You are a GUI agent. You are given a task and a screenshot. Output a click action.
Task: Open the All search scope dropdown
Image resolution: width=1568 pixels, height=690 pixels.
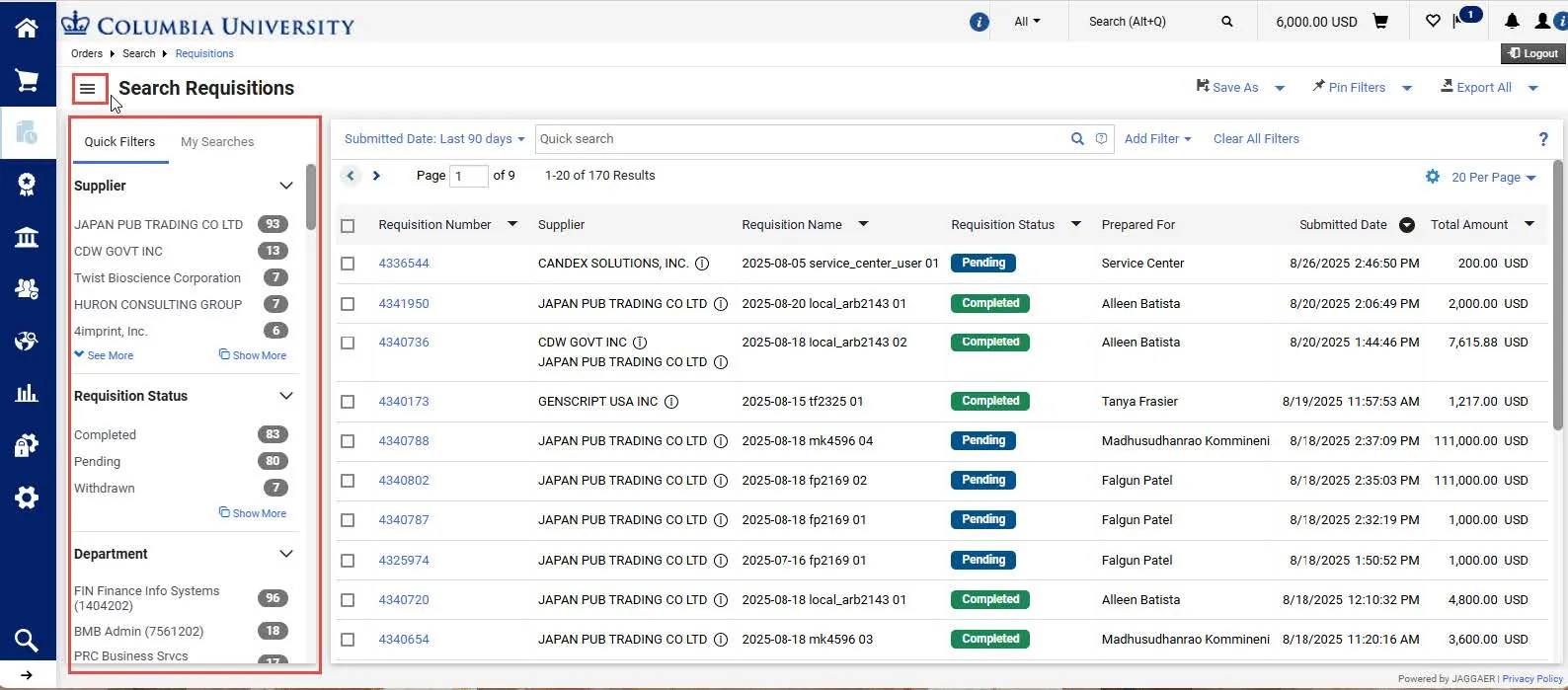click(x=1027, y=21)
